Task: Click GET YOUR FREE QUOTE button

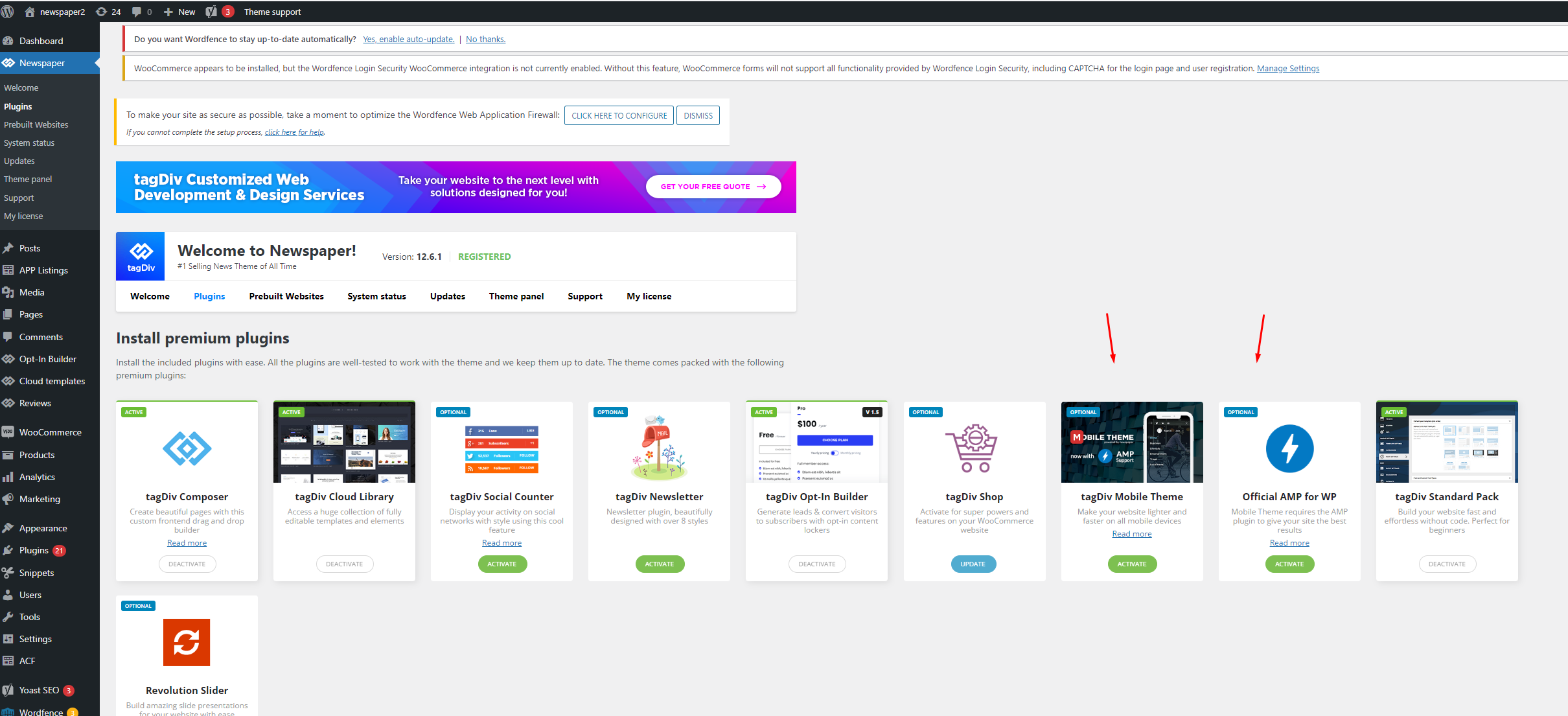Action: [x=713, y=187]
